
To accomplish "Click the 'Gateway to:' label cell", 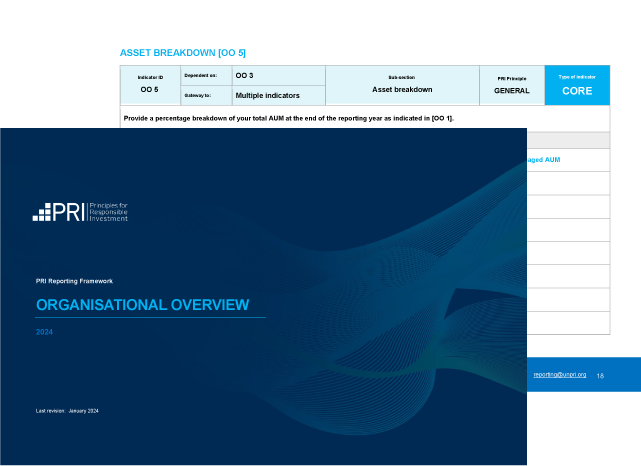I will (x=206, y=96).
